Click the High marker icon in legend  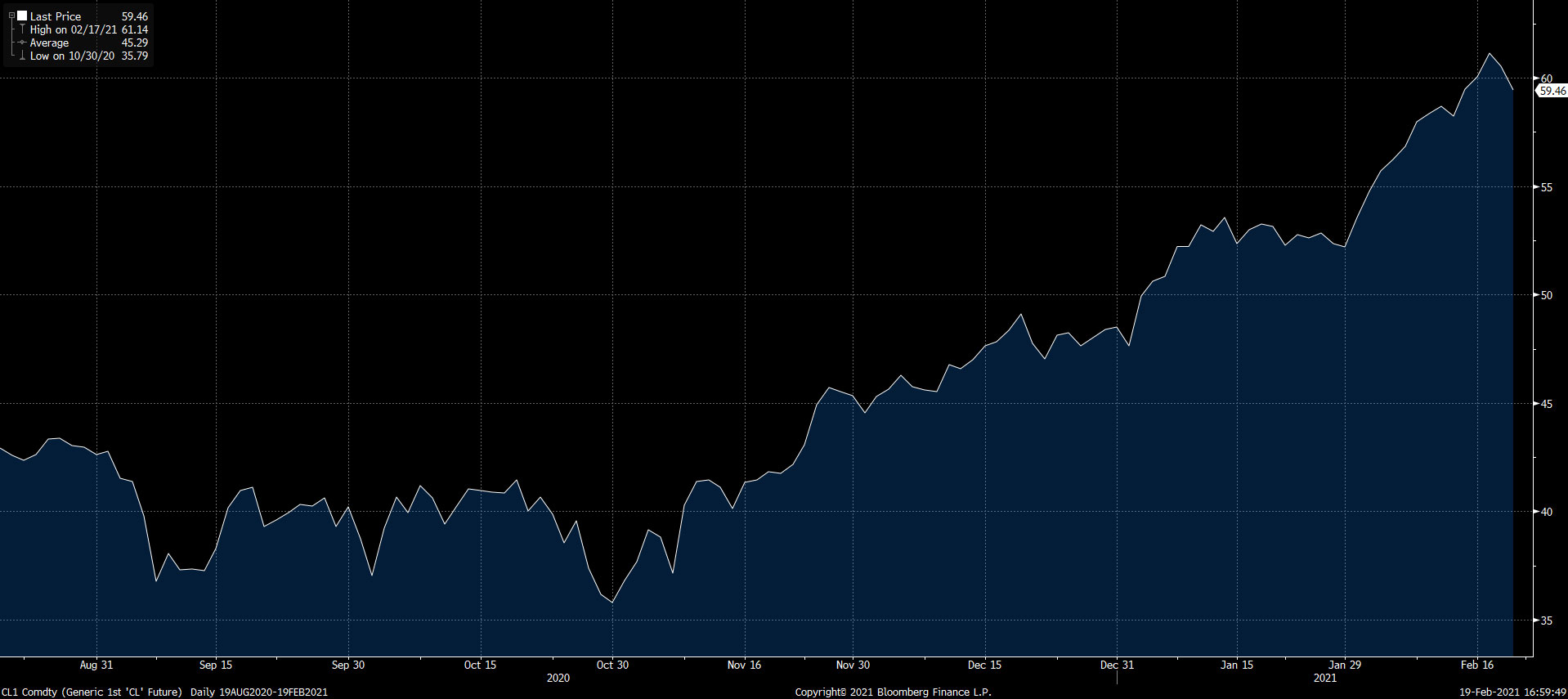pyautogui.click(x=22, y=29)
